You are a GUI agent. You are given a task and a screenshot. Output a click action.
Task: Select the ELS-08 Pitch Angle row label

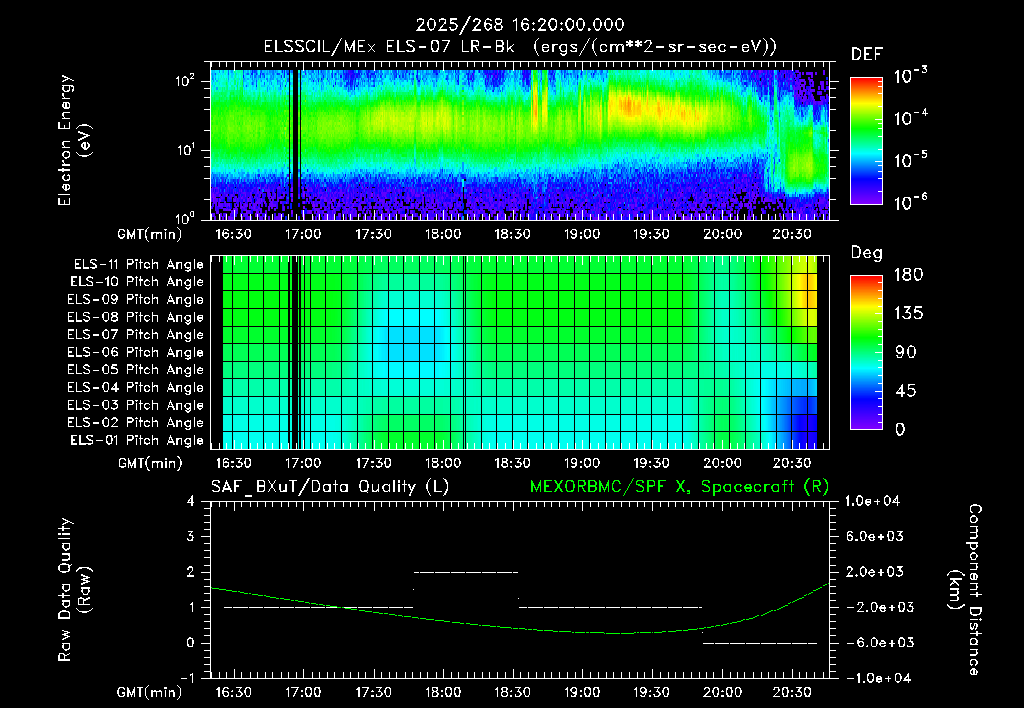(136, 317)
